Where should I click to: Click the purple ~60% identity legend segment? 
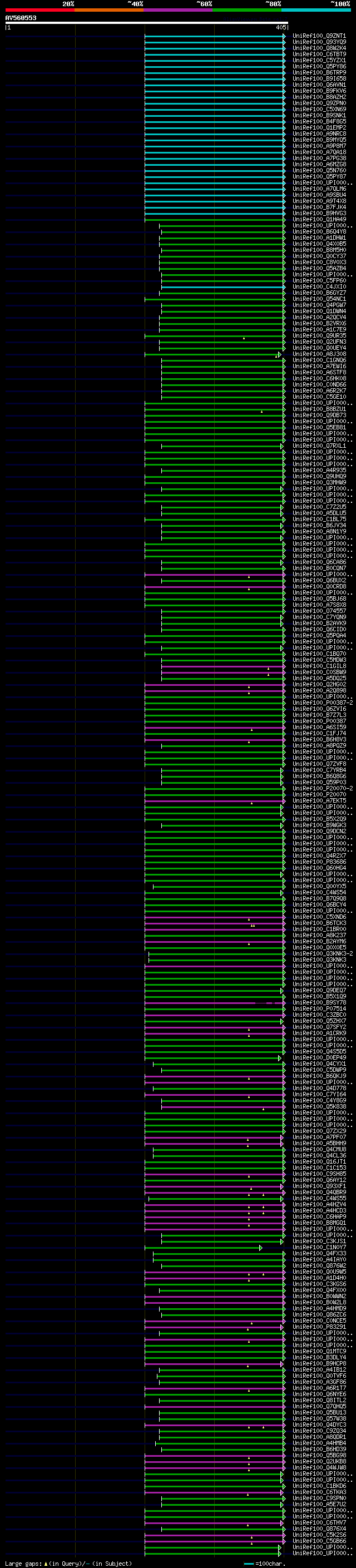177,10
